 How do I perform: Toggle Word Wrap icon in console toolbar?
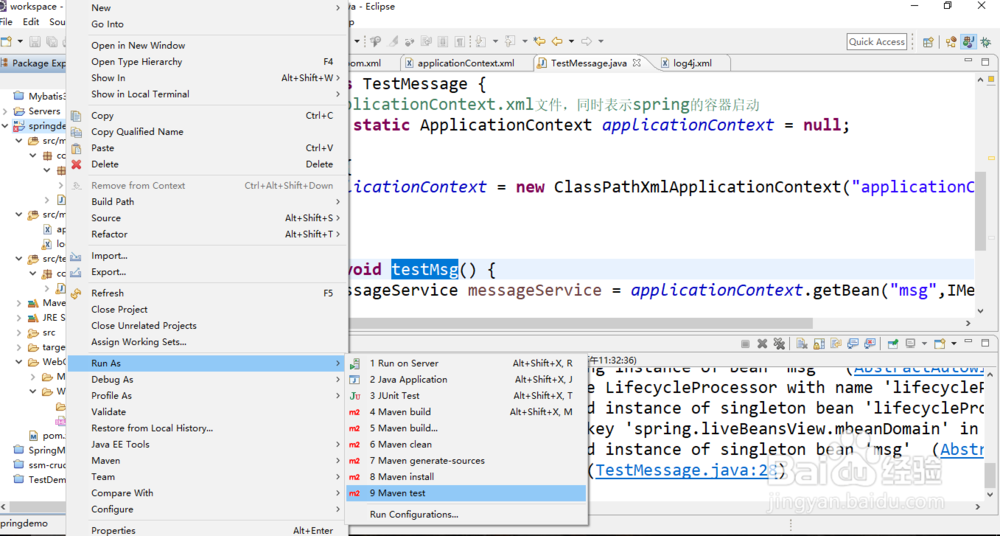pos(836,343)
